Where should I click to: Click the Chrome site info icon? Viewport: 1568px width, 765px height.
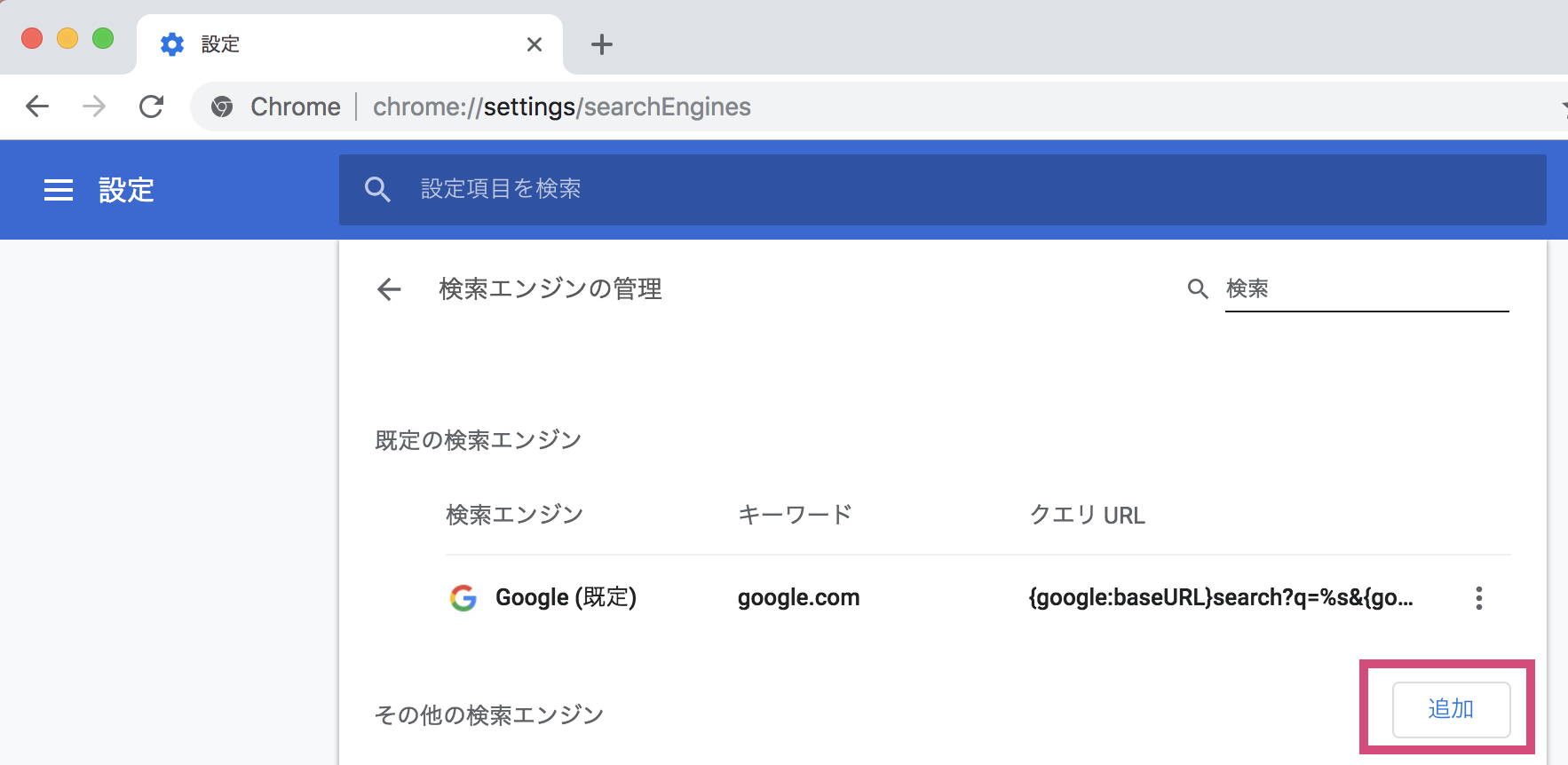point(222,107)
